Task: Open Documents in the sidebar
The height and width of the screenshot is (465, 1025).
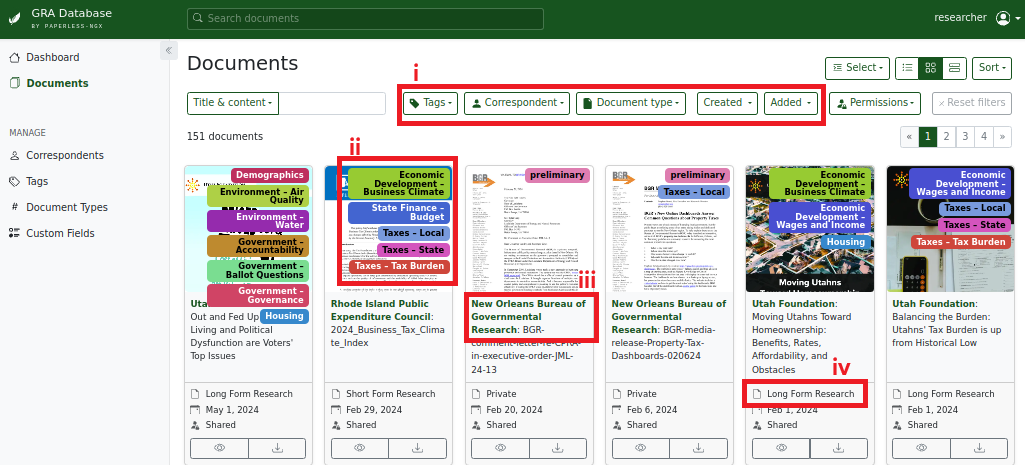Action: point(57,83)
